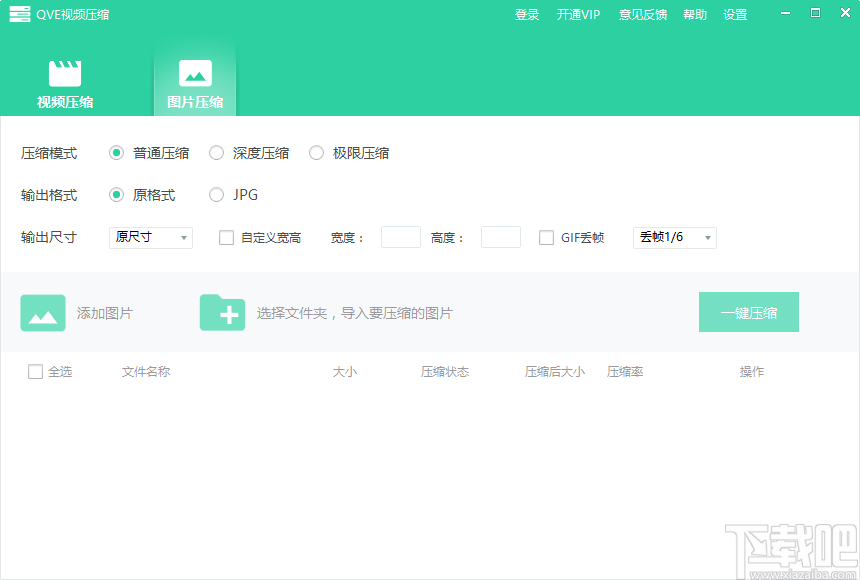
Task: Open the 原尺寸 output size dropdown
Action: pos(150,237)
